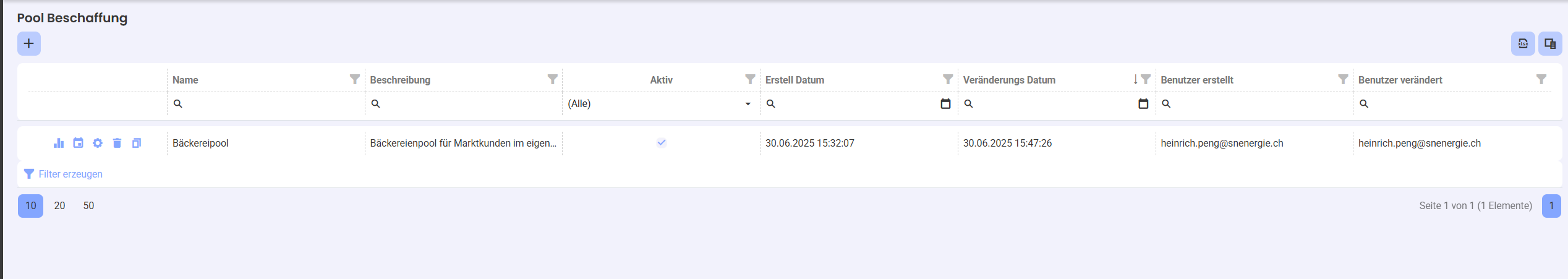
Task: Open Veränderungs Datum calendar picker
Action: coord(1143,104)
